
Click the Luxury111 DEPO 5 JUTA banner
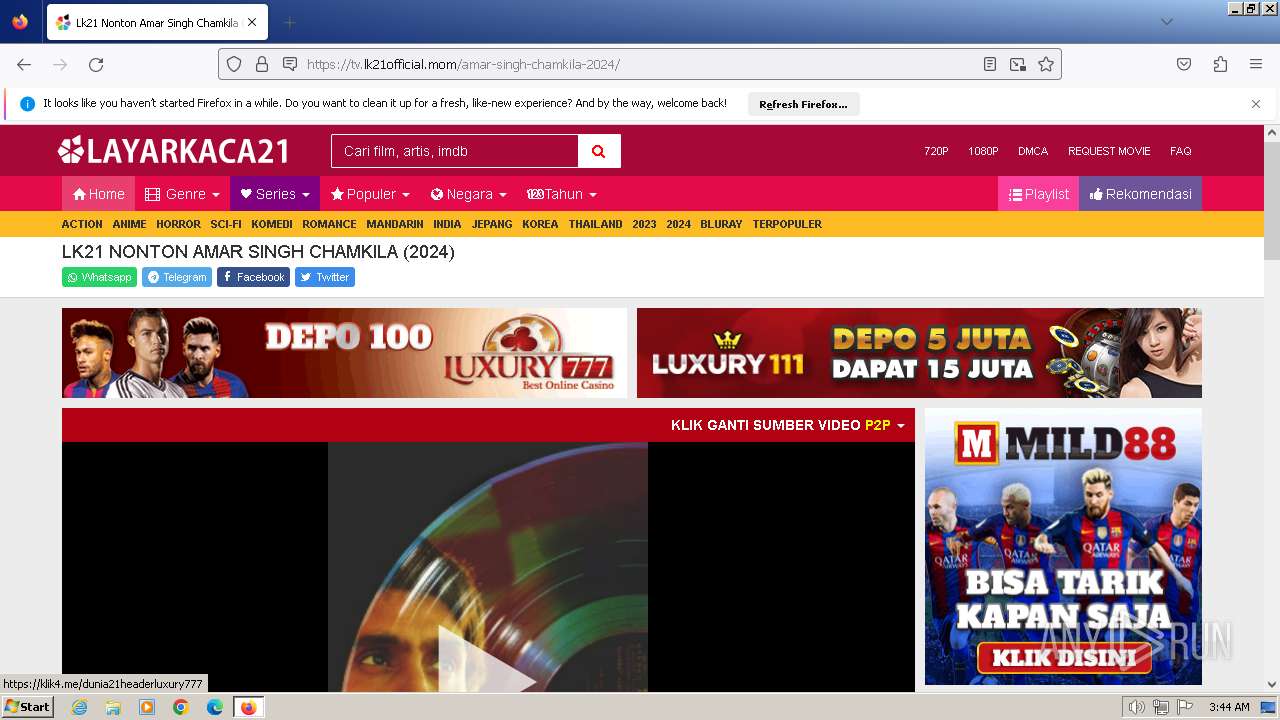point(919,353)
